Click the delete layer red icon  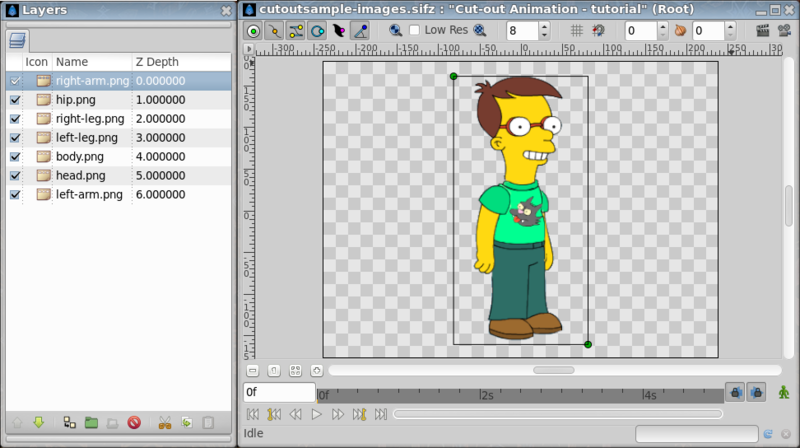point(134,422)
